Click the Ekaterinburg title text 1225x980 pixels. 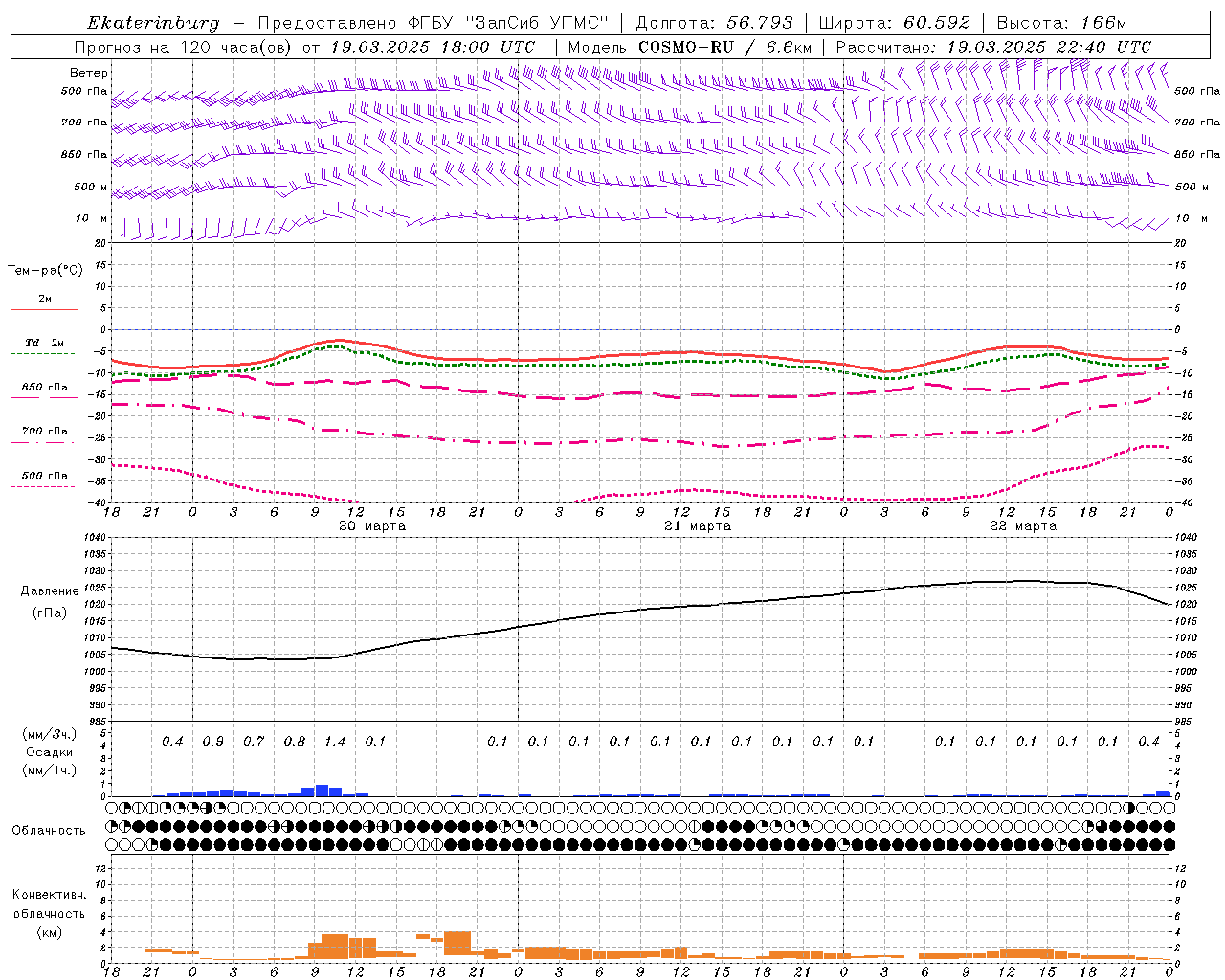click(153, 23)
